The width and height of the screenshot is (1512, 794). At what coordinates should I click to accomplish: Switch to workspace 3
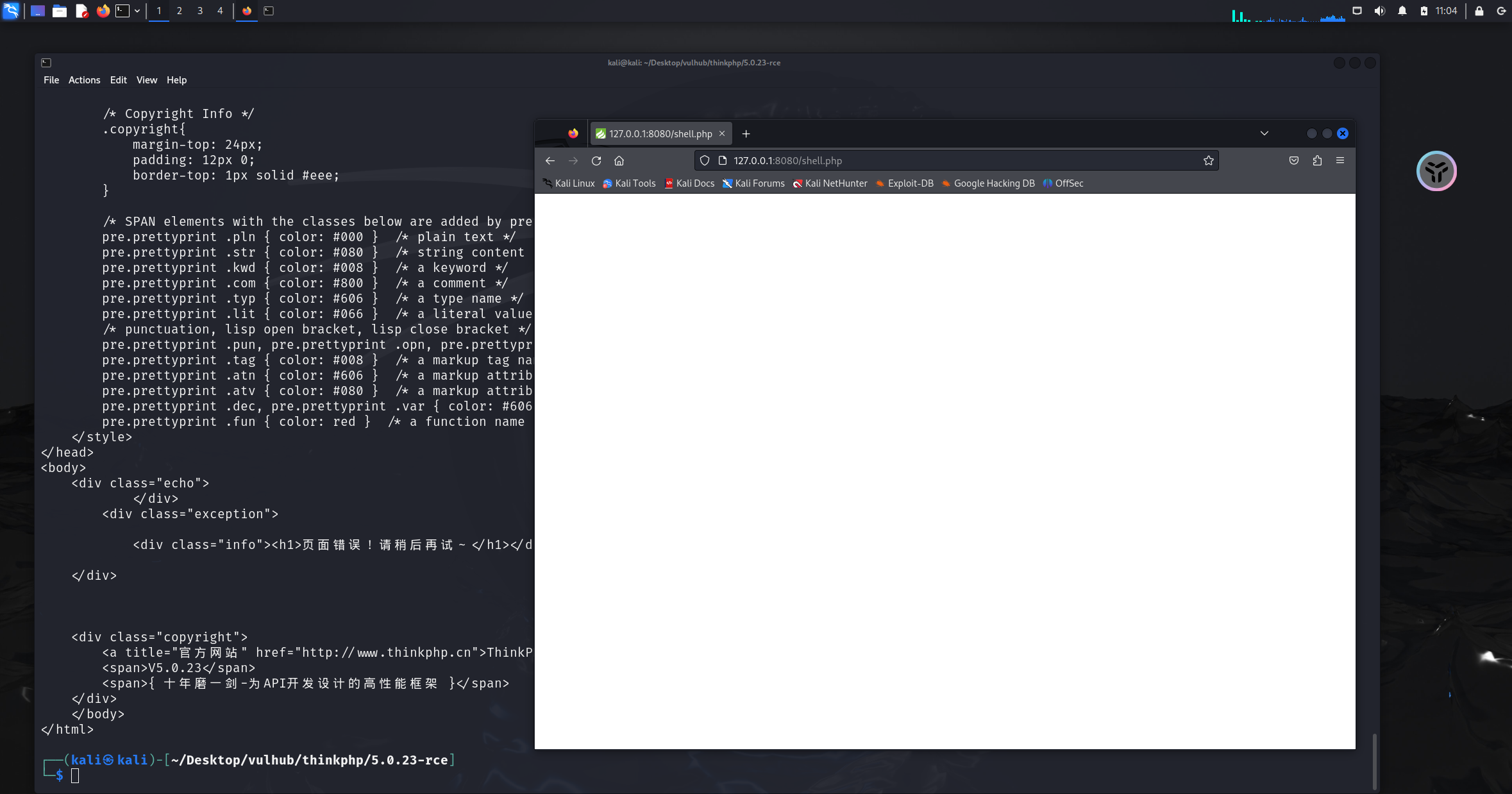200,11
